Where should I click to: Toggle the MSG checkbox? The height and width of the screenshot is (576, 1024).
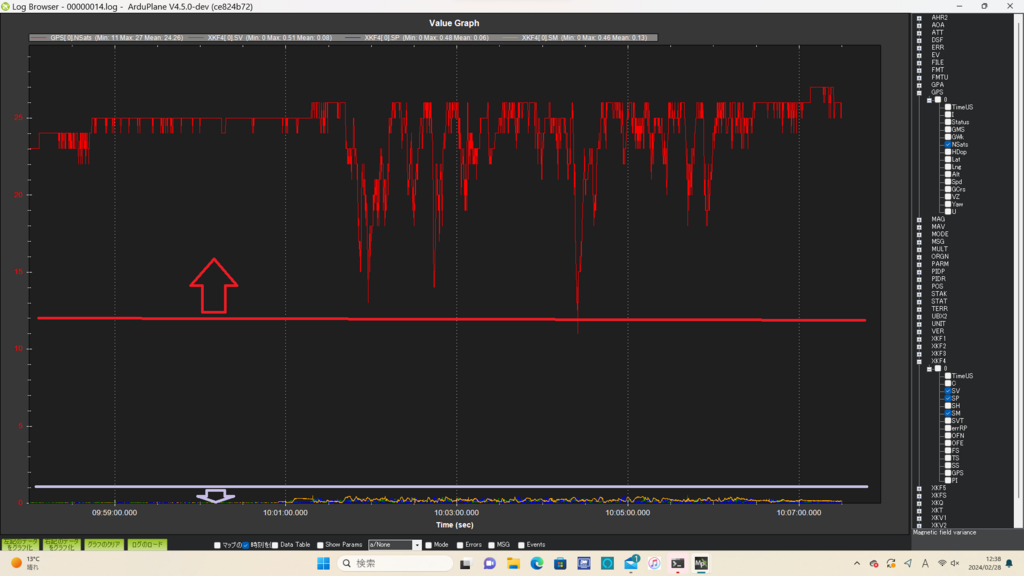tap(491, 545)
